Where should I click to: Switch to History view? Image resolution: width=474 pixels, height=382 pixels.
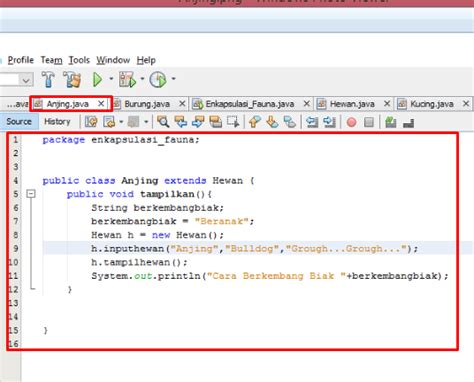click(x=57, y=122)
